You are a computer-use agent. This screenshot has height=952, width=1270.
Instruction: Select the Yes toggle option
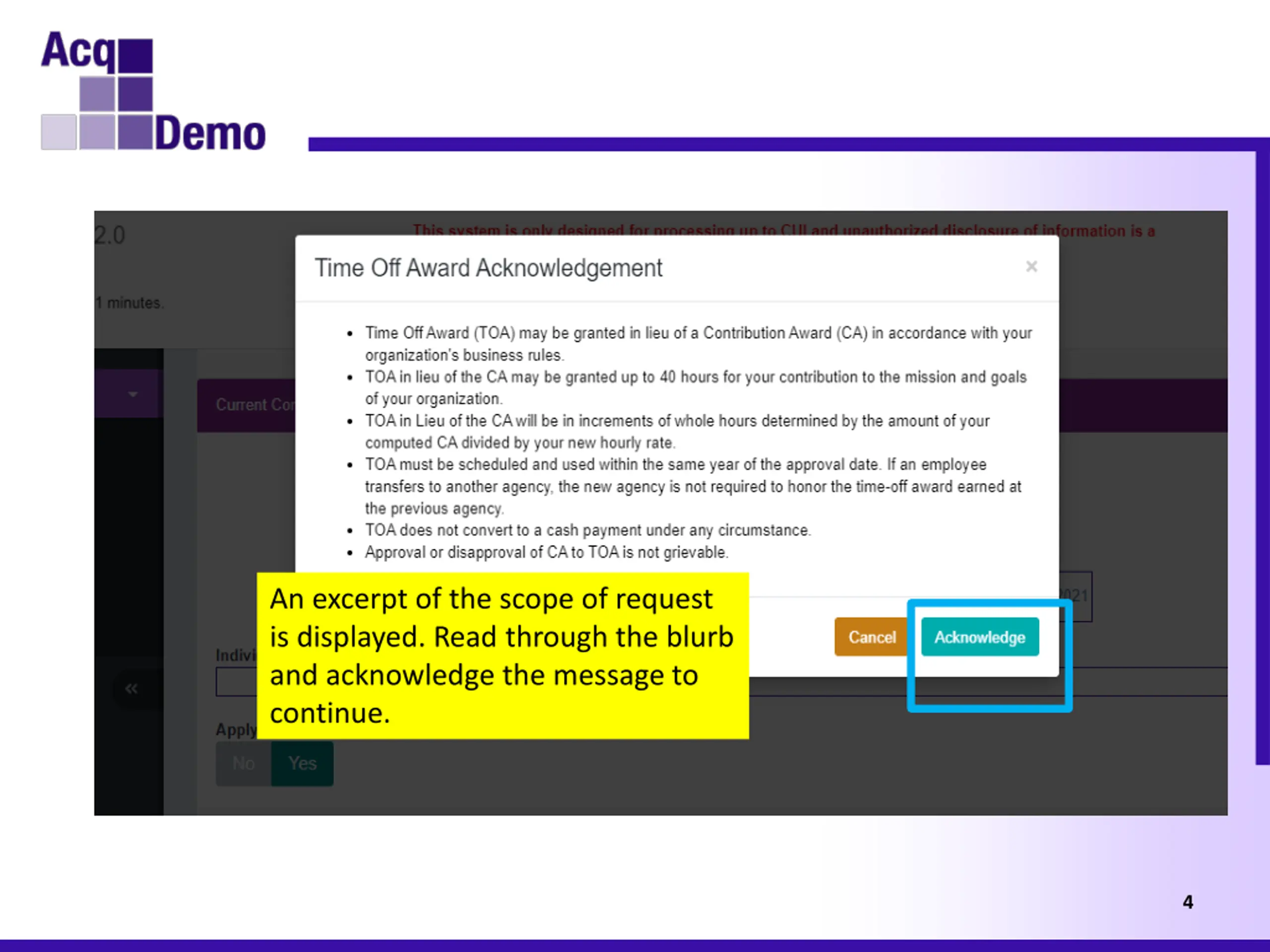click(x=302, y=763)
